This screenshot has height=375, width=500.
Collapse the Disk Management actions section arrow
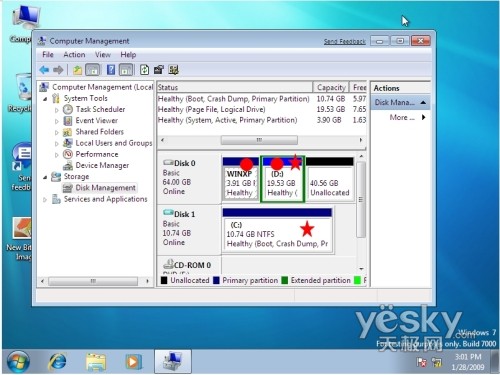[423, 102]
